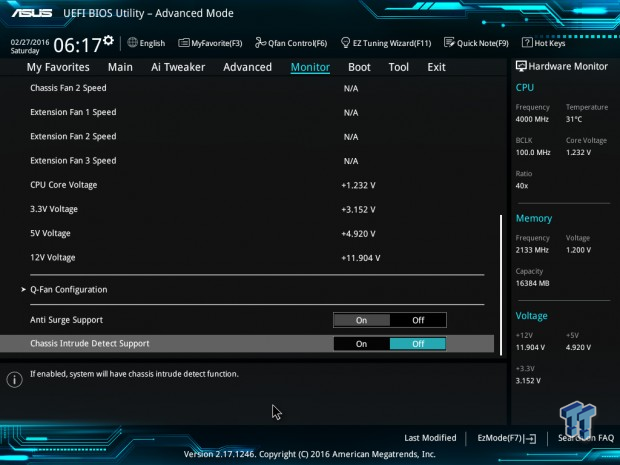Screen dimensions: 620x465
Task: Click the Hardware Monitor screen icon
Action: pos(521,66)
